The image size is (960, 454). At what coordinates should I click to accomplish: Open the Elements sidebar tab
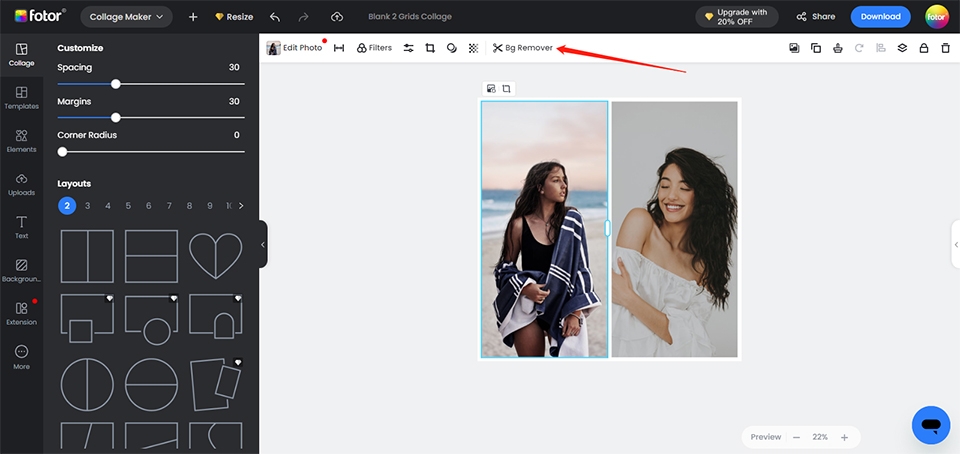(x=21, y=140)
